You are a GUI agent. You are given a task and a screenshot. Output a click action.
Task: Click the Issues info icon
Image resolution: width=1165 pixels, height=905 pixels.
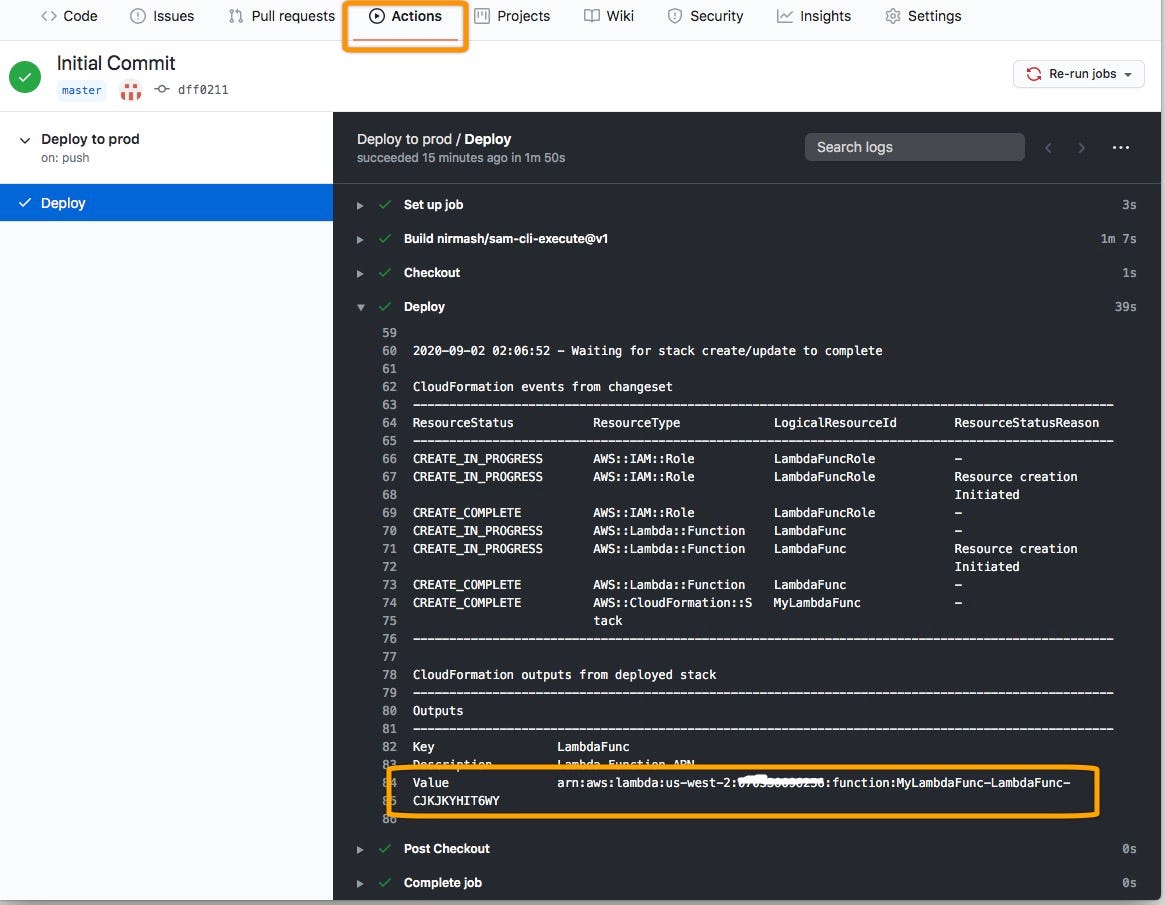tap(137, 16)
